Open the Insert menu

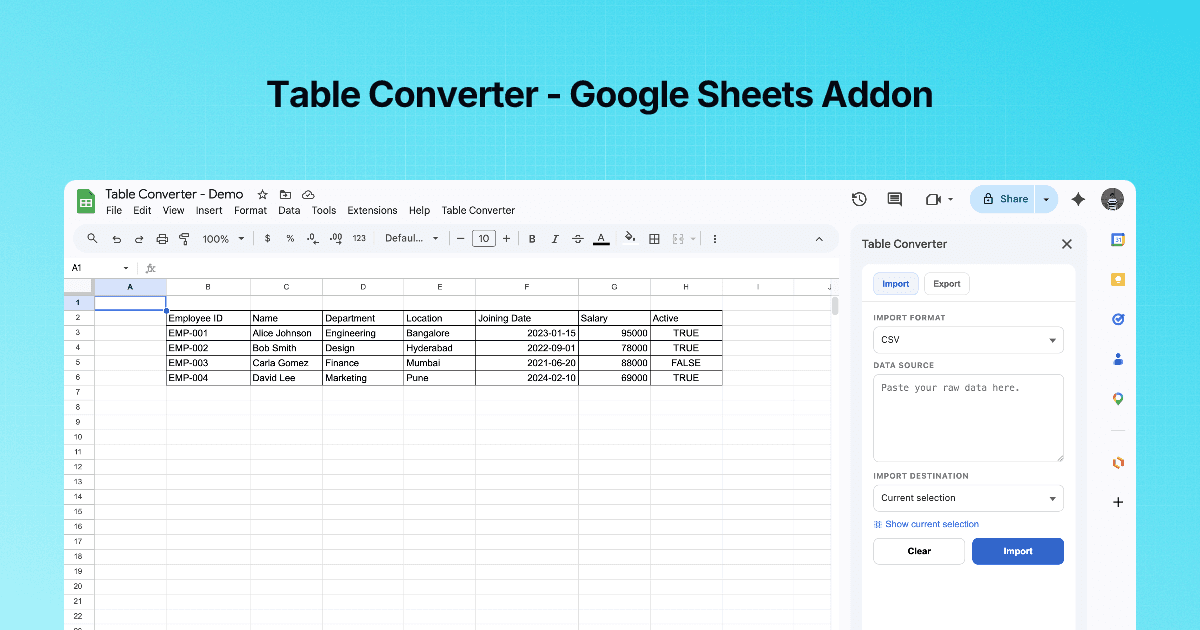point(209,210)
